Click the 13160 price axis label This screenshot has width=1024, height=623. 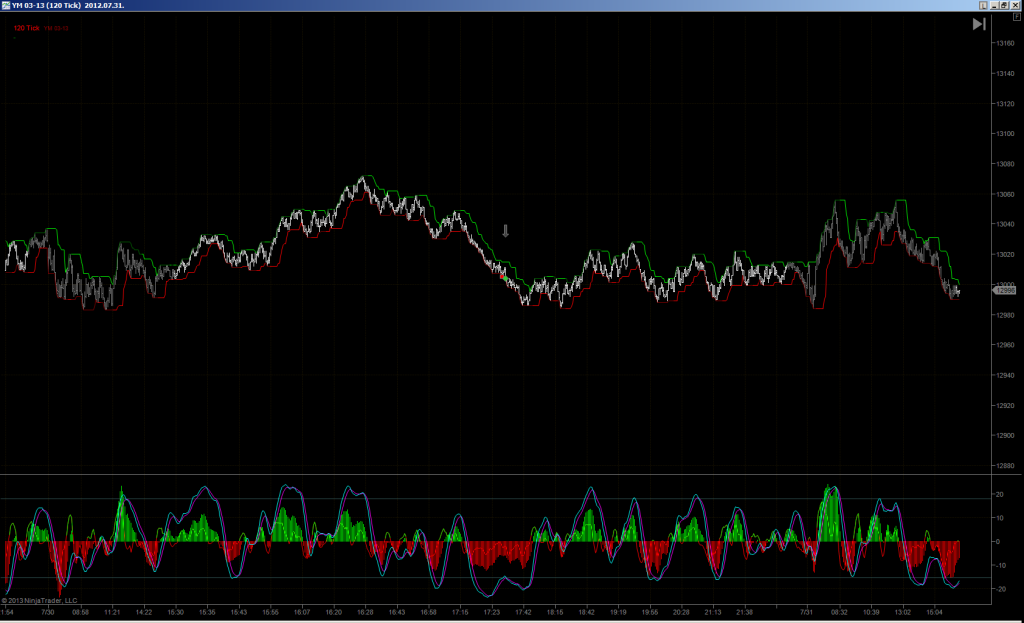tap(1005, 43)
